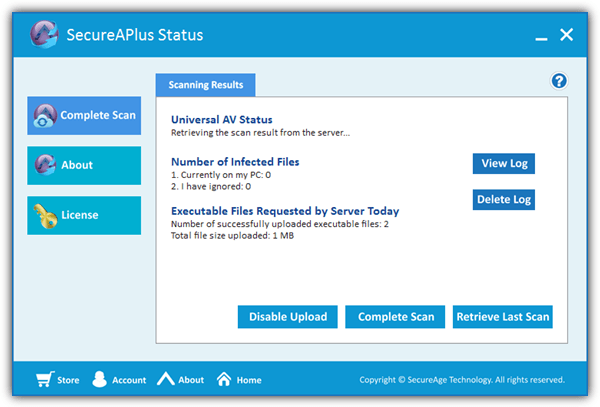Start a scan with bottom Complete Scan button
The image size is (600, 407).
click(395, 317)
